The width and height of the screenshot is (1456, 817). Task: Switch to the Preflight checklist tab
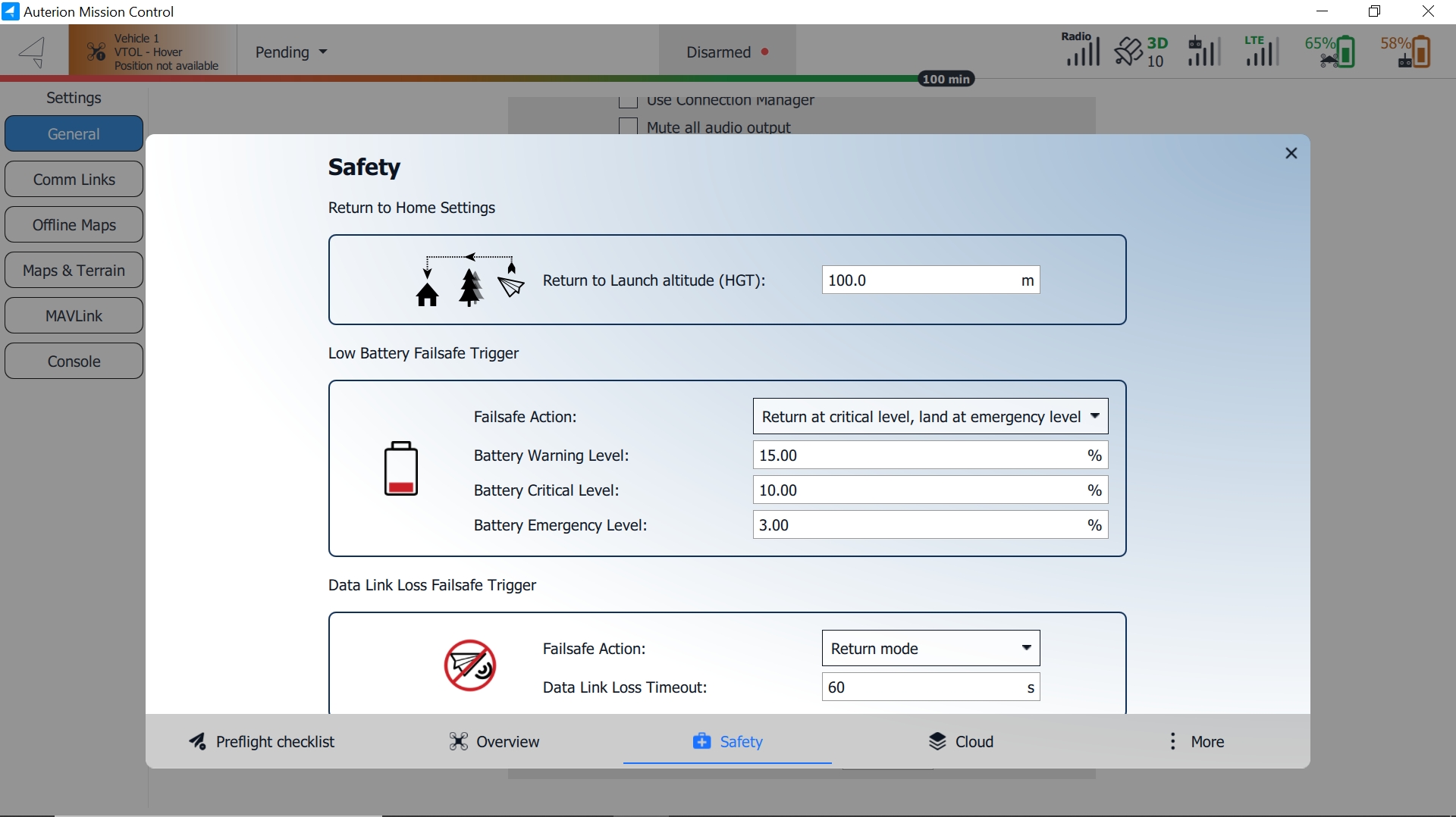[x=262, y=741]
